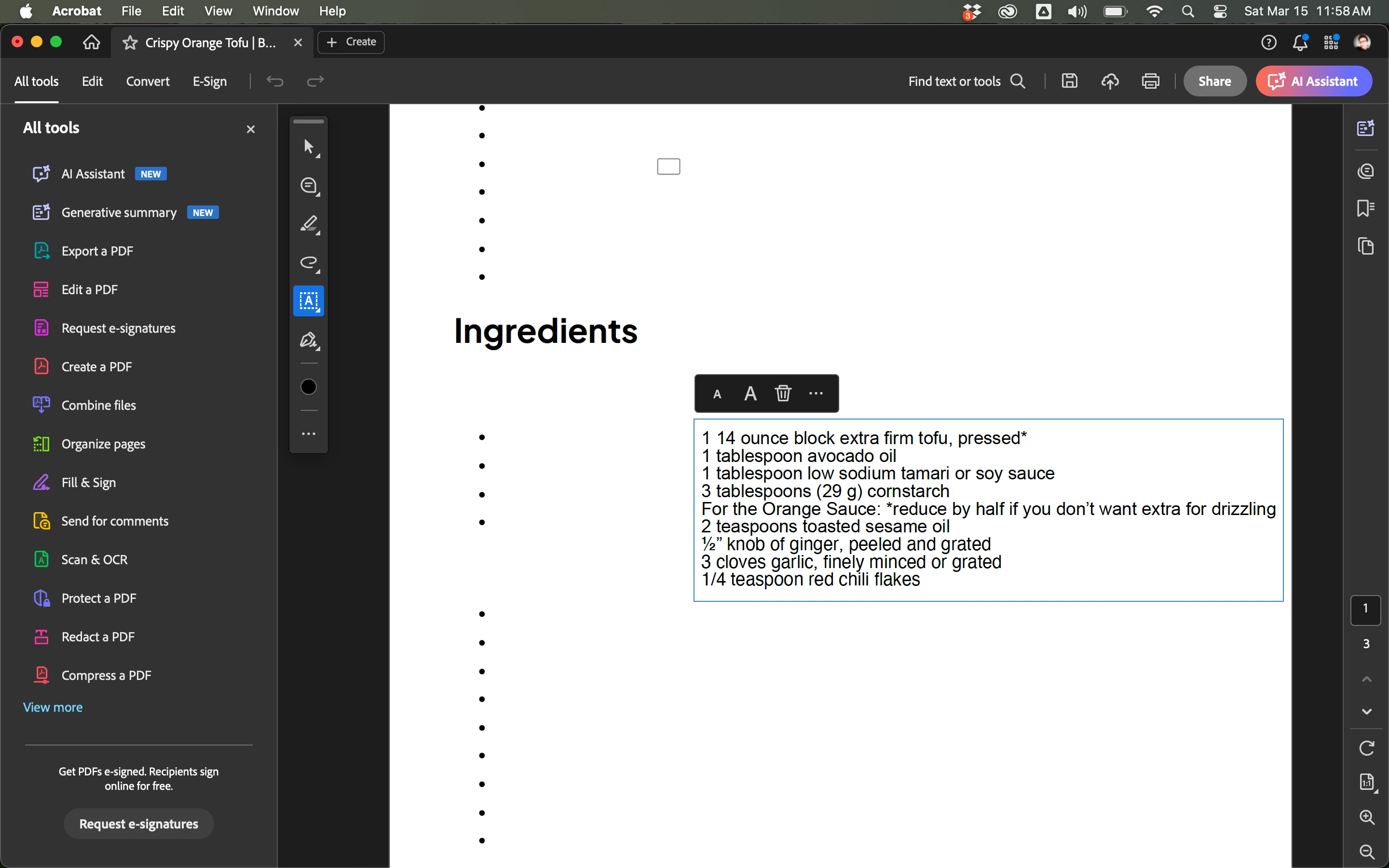
Task: Open the Convert tab
Action: pos(148,81)
